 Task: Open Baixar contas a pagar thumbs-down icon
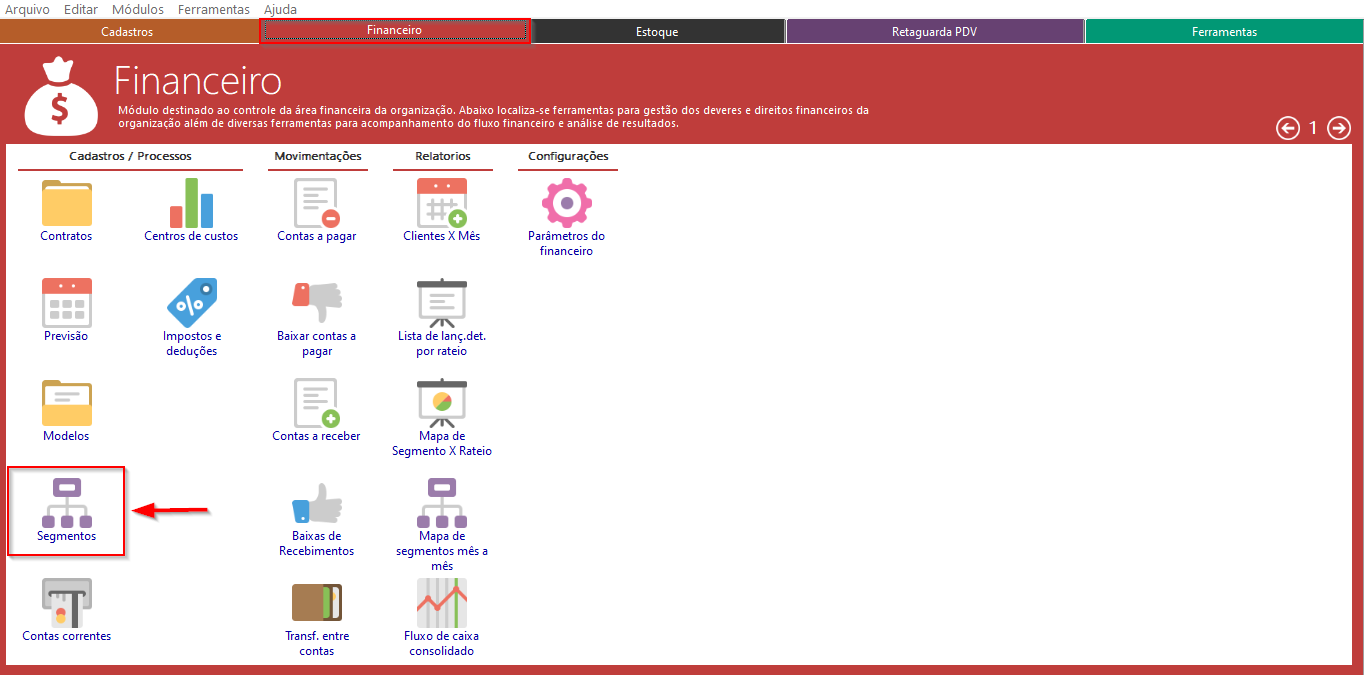point(316,303)
